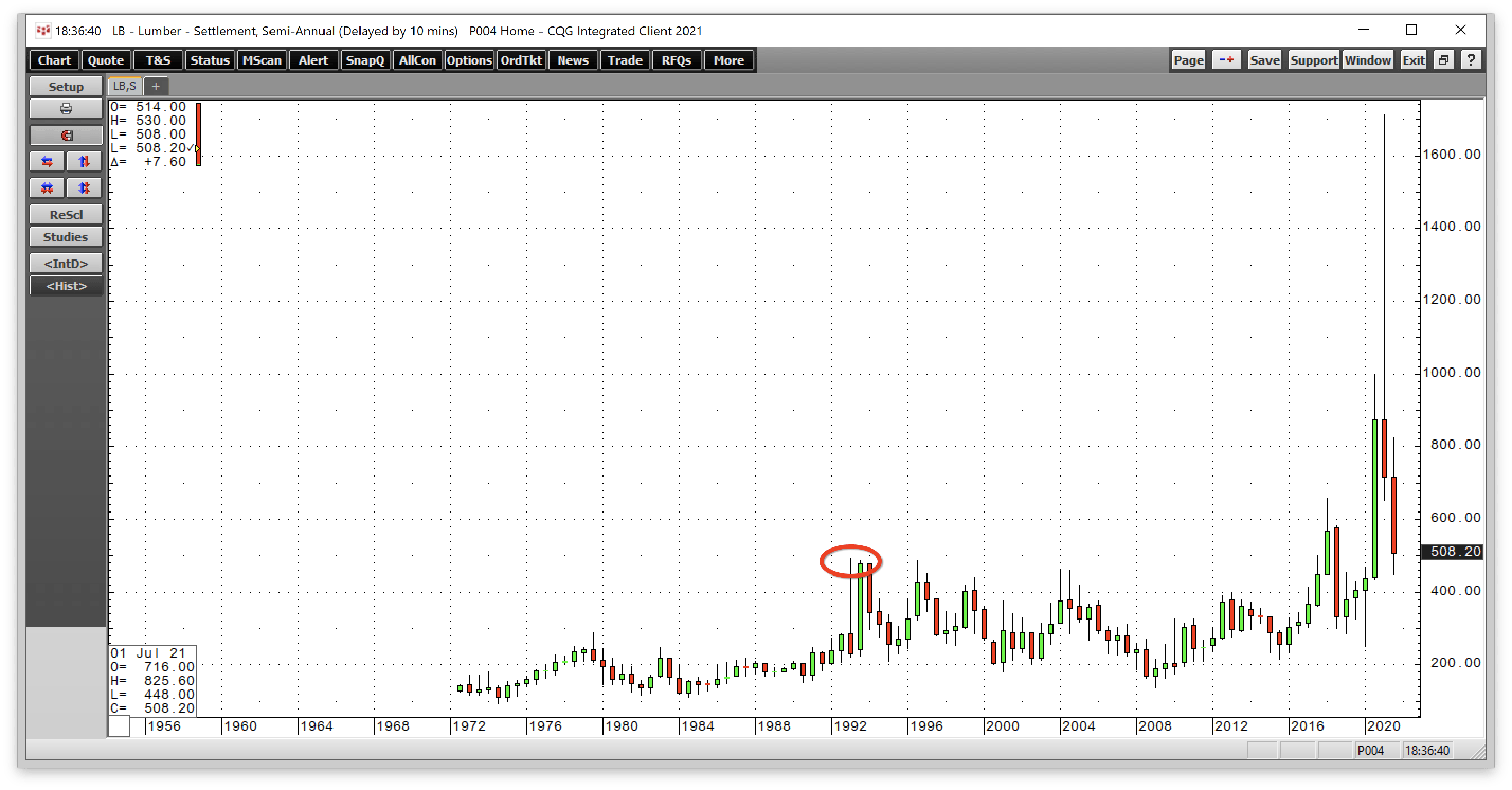Click the cascade windows icon beside Exit
Screen dimensions: 1512x790
(x=1443, y=60)
